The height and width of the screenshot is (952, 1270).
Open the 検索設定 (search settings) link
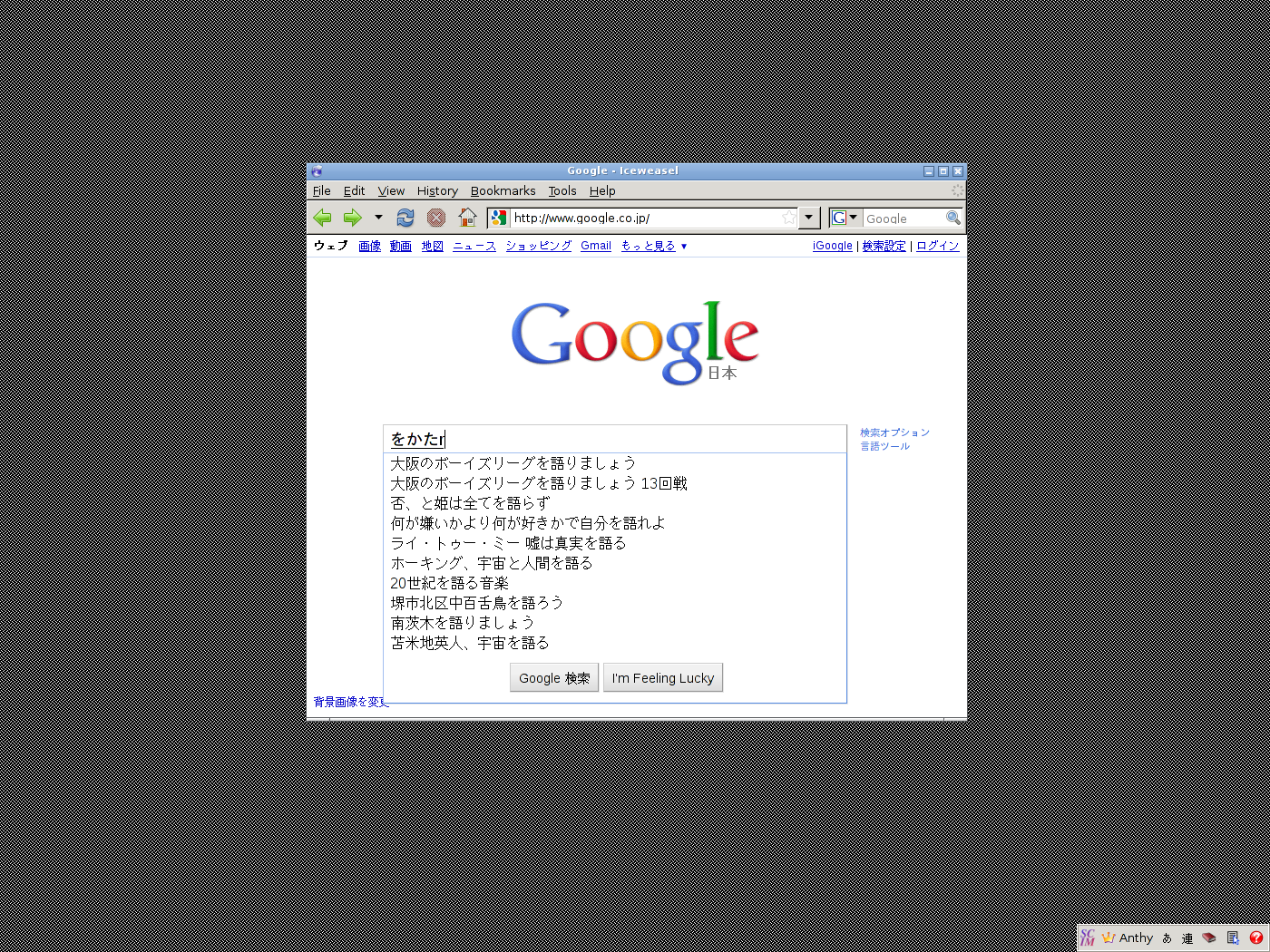(884, 246)
